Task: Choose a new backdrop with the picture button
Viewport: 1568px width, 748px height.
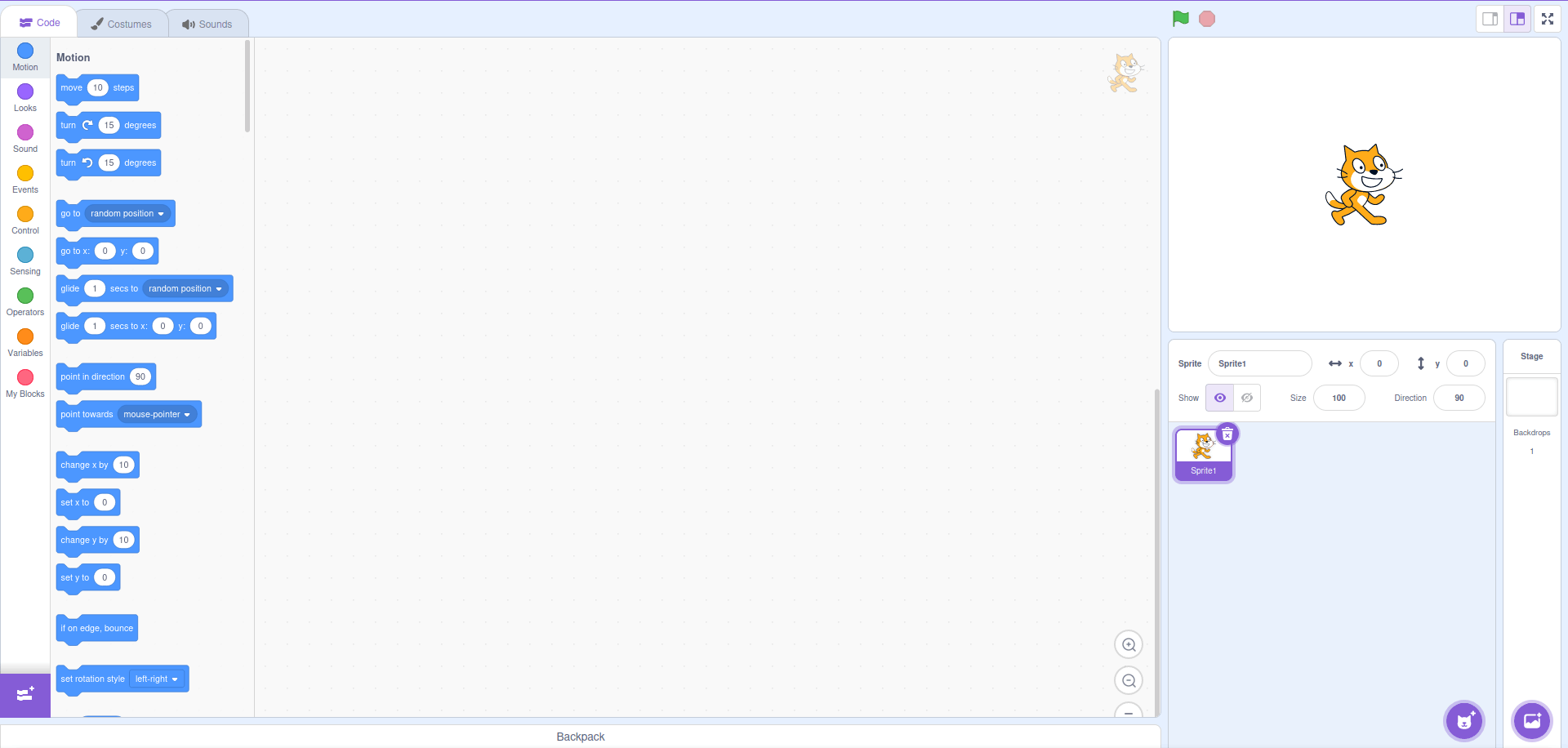Action: (x=1532, y=721)
